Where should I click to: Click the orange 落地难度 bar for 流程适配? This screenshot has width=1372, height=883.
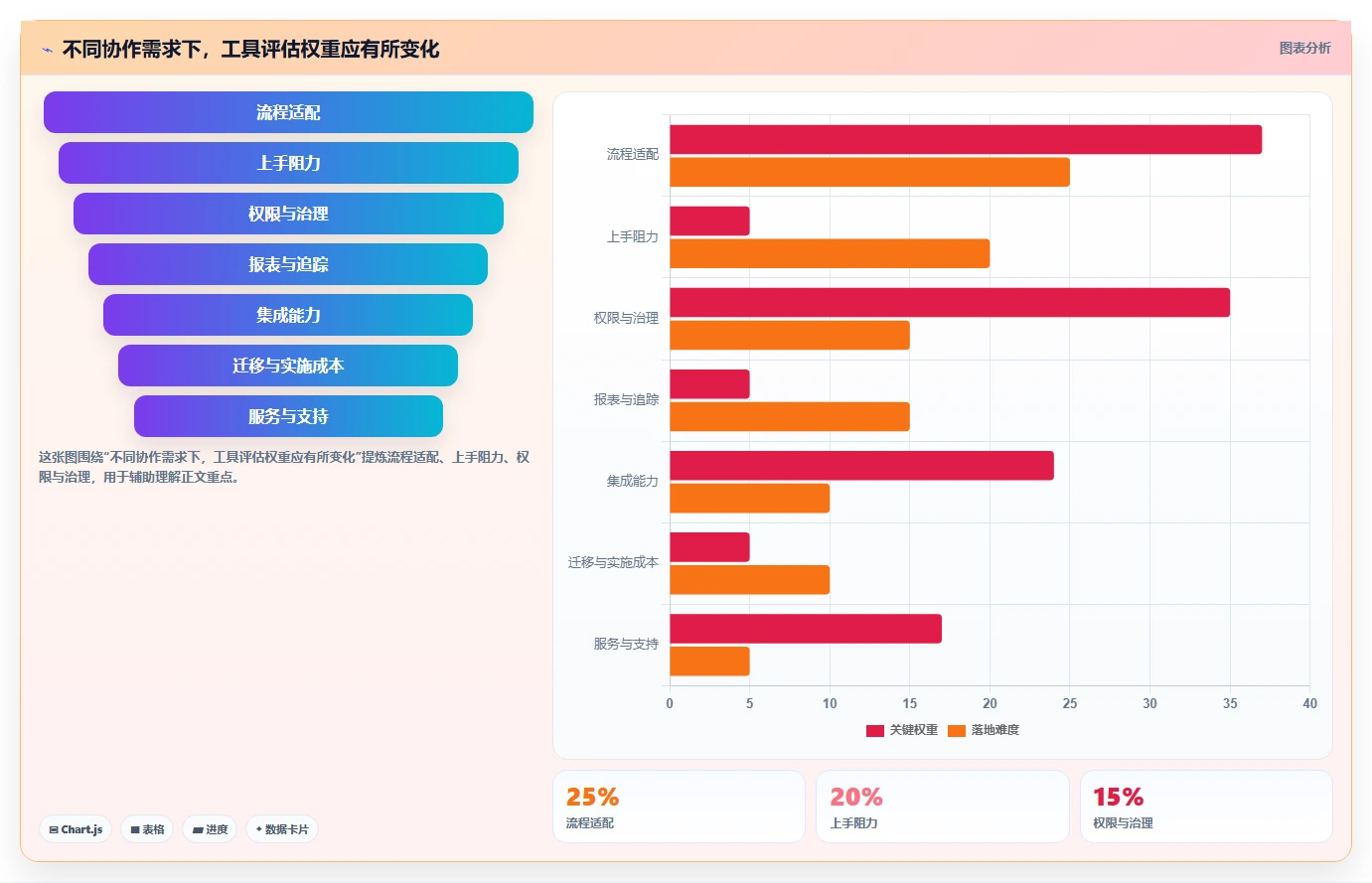[x=869, y=172]
